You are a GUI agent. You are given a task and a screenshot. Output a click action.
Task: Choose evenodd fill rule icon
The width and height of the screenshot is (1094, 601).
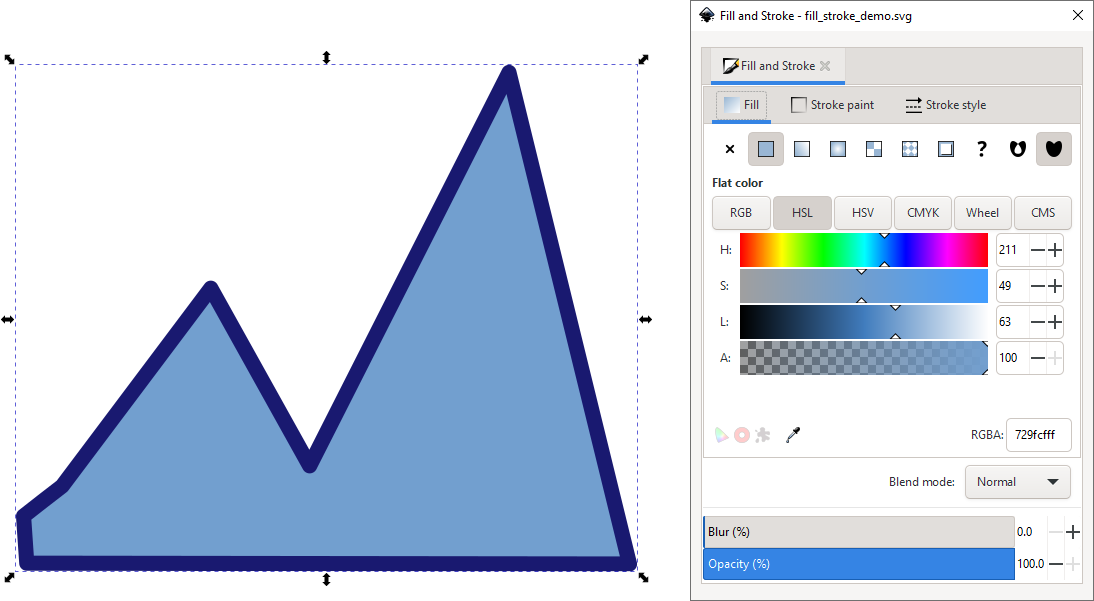(x=1018, y=149)
